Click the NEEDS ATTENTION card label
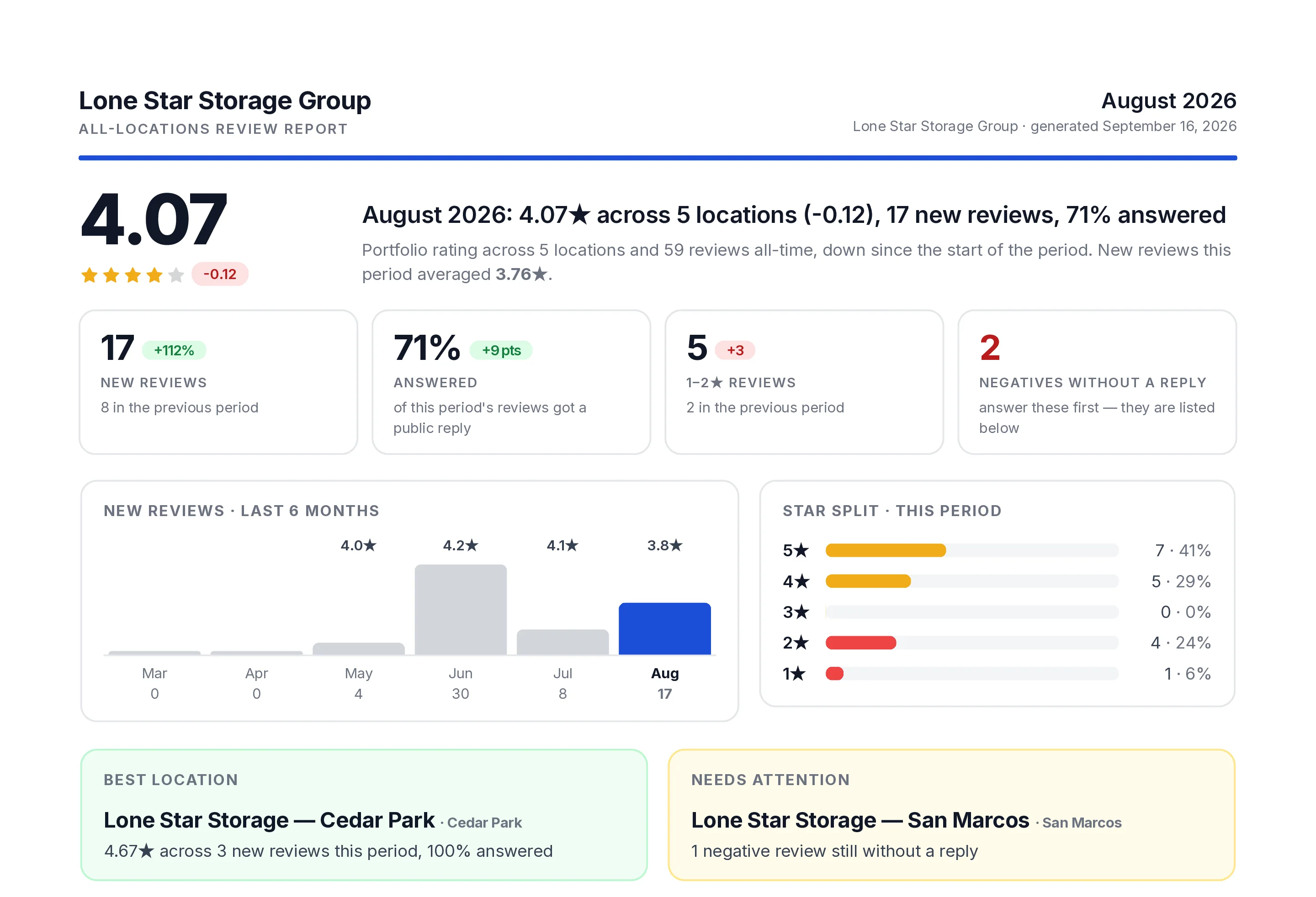The height and width of the screenshot is (897, 1316). pyautogui.click(x=770, y=780)
